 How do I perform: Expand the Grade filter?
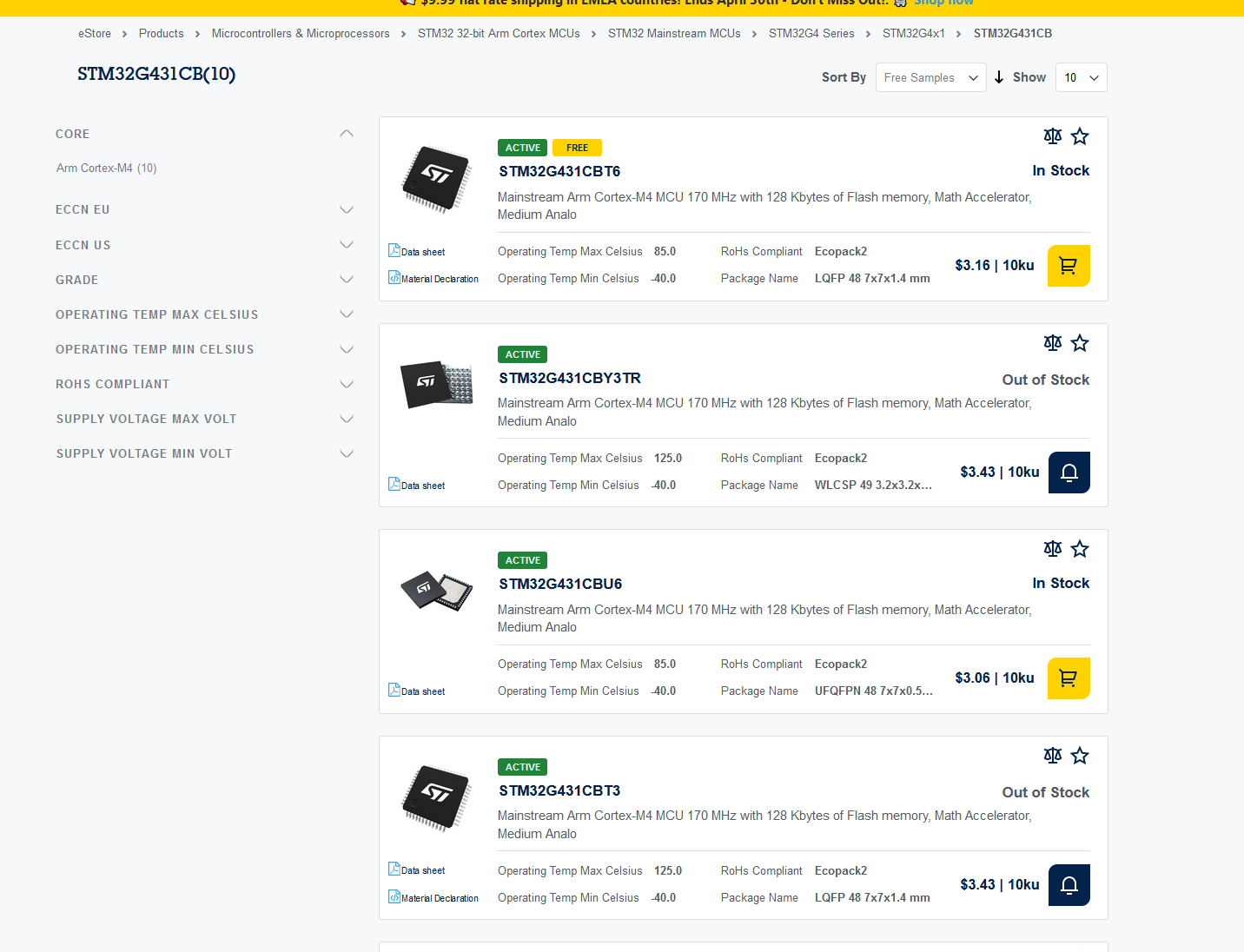[347, 280]
